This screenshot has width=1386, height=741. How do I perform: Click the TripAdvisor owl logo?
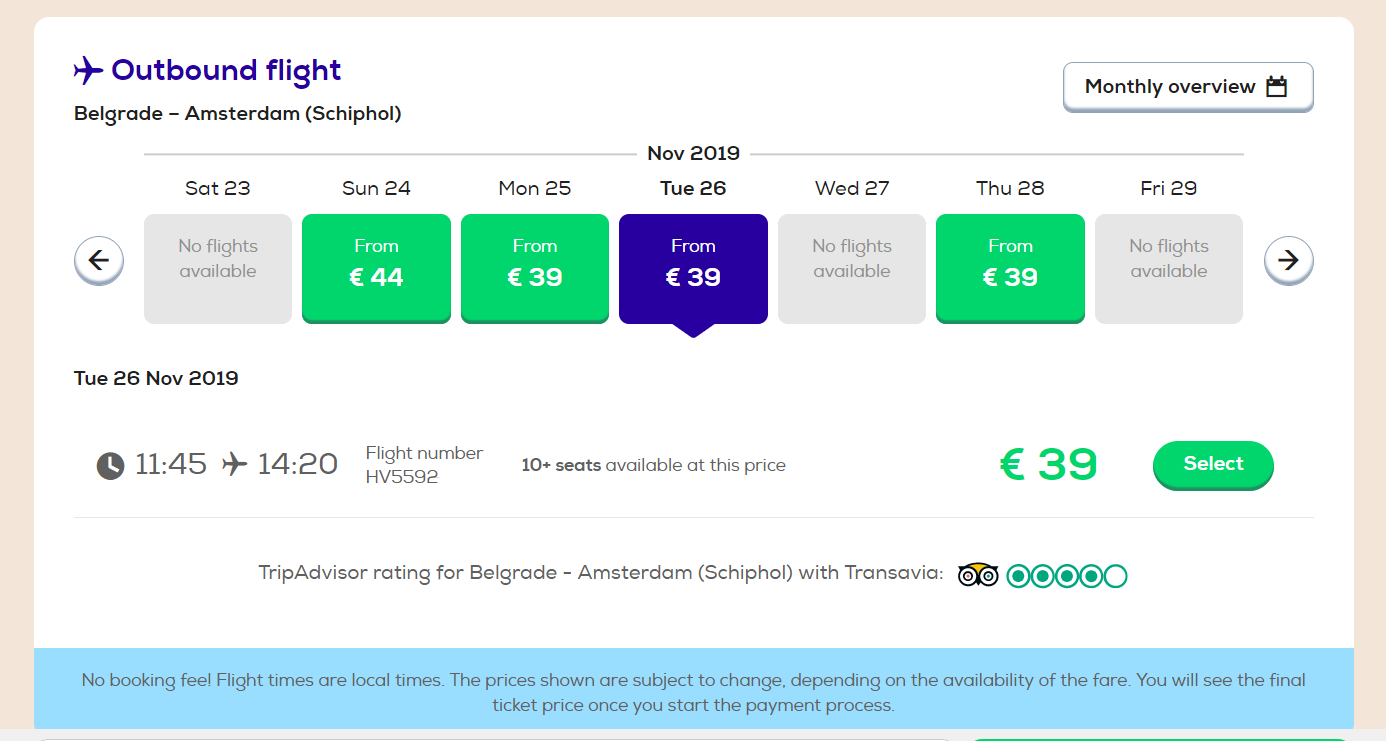978,575
